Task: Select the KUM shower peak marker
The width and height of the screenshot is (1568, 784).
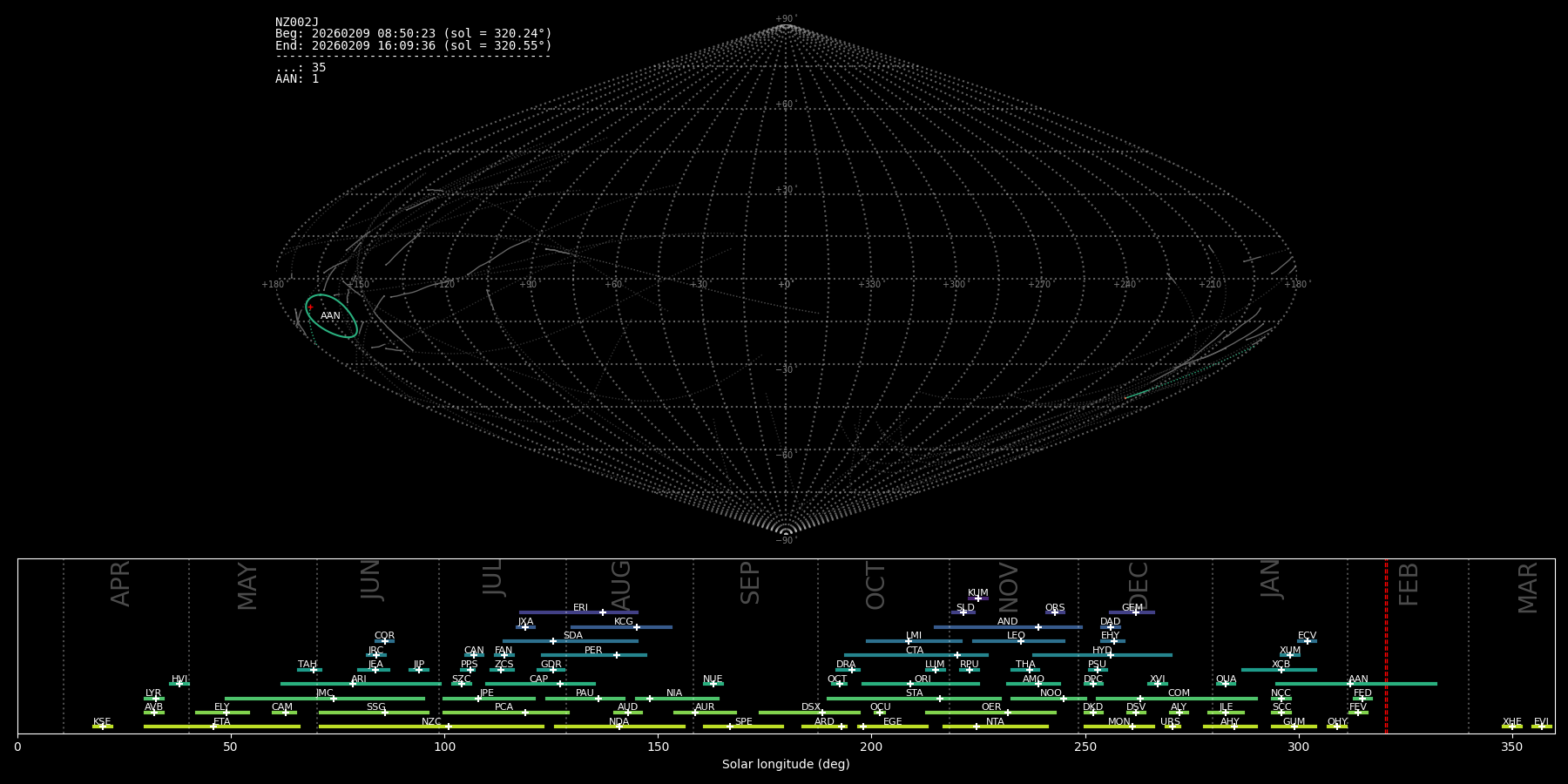Action: click(x=977, y=598)
